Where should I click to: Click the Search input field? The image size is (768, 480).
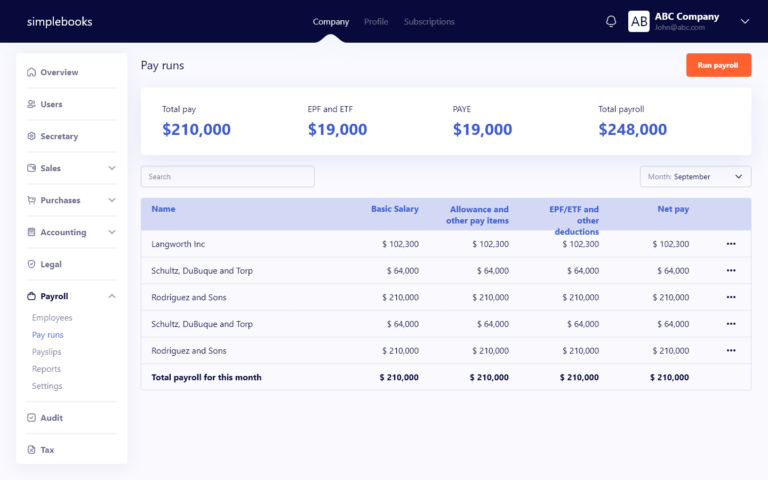pos(227,177)
